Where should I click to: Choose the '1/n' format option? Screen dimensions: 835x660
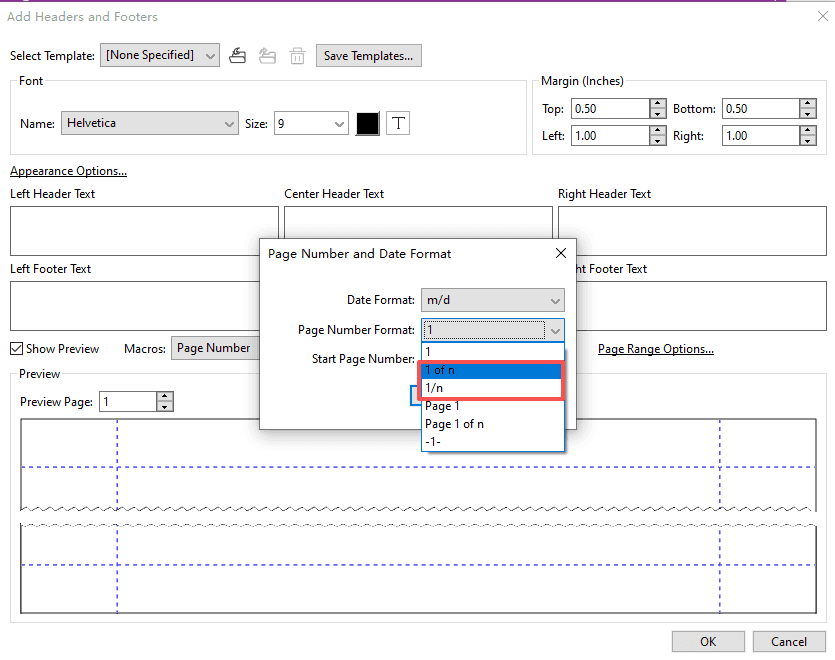493,388
